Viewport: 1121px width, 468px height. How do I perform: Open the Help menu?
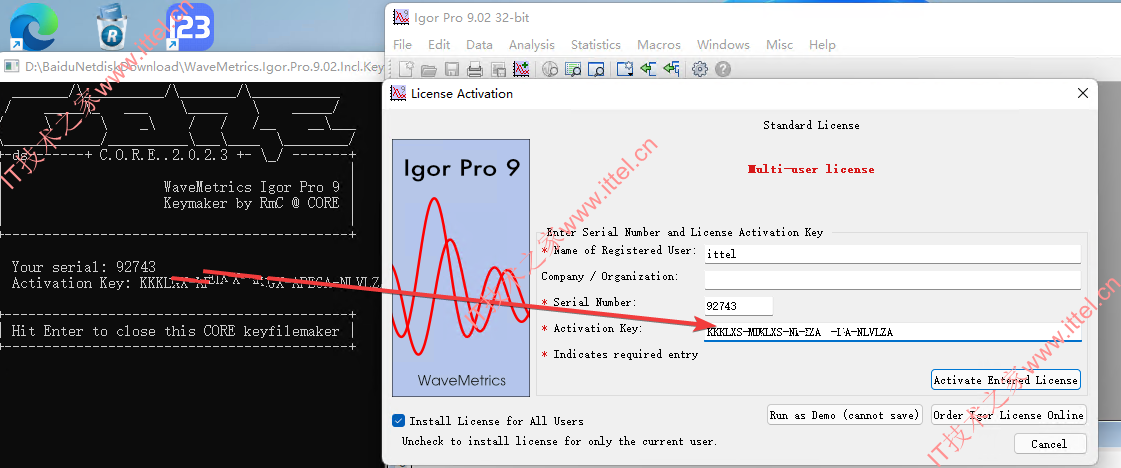[x=822, y=44]
